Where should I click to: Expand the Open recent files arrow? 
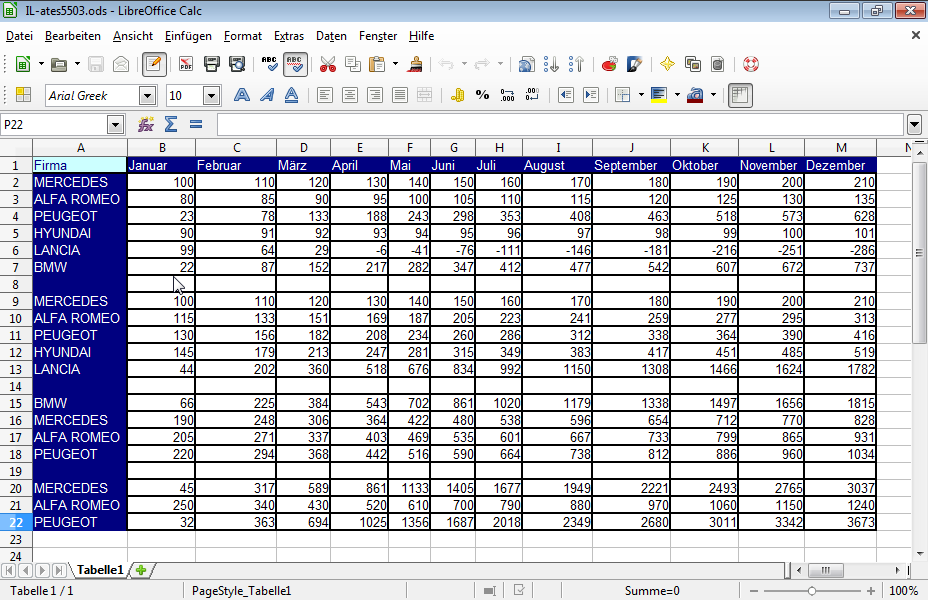(77, 64)
